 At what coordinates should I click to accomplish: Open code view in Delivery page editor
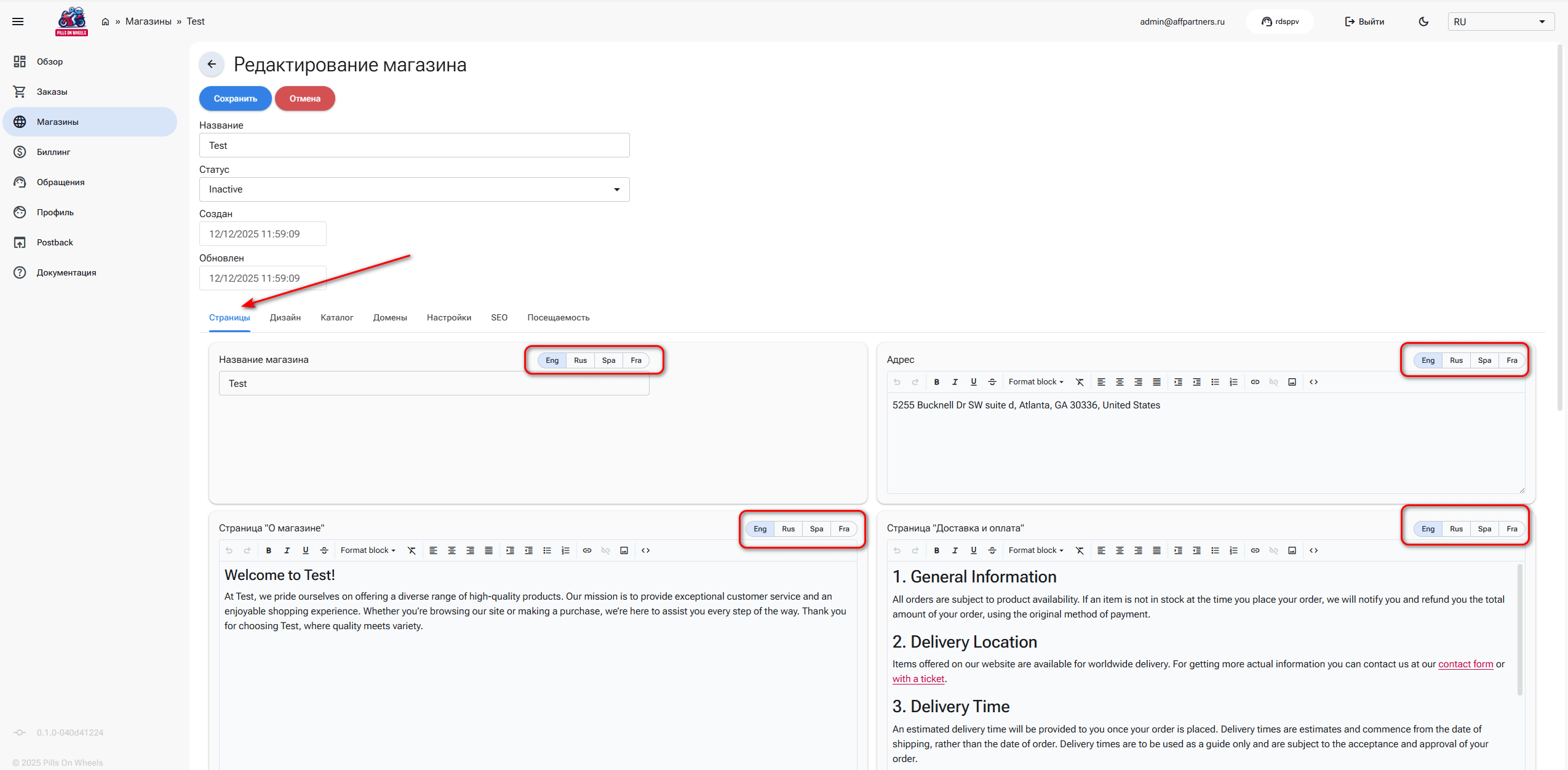[x=1313, y=550]
